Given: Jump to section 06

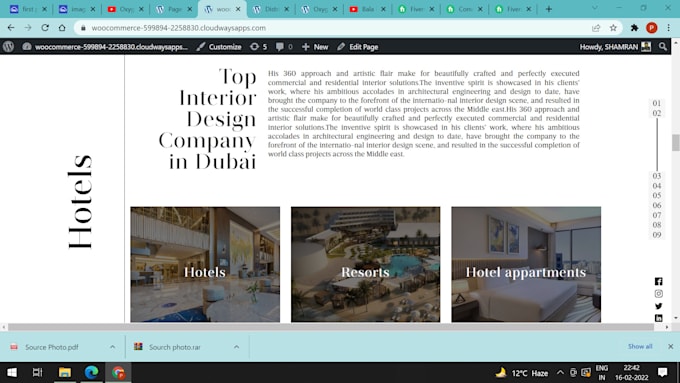Looking at the screenshot, I should [x=657, y=205].
